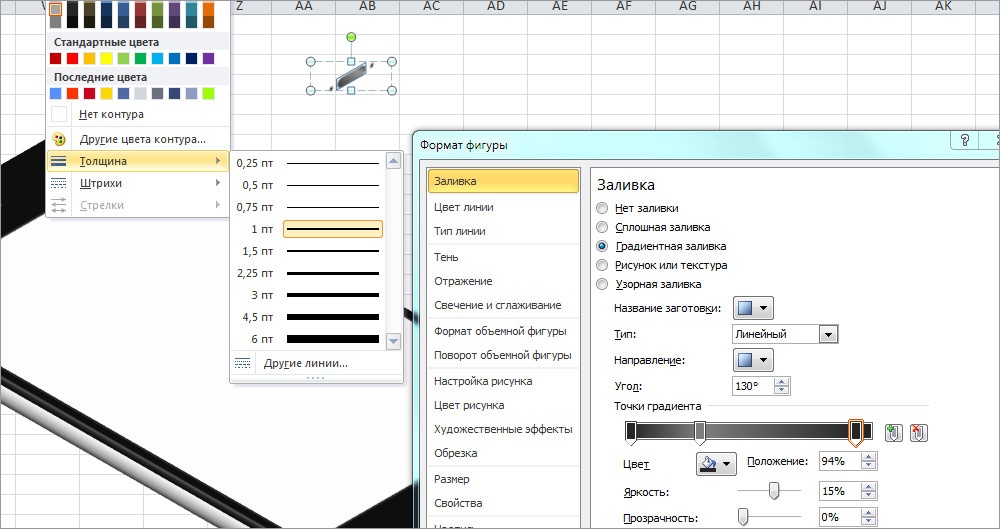Click the palette icon beside Другие цвета контура
Image resolution: width=1000 pixels, height=529 pixels.
(59, 138)
